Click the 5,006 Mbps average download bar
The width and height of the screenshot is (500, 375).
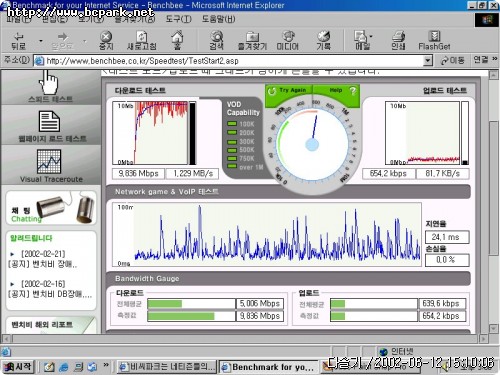[x=191, y=304]
